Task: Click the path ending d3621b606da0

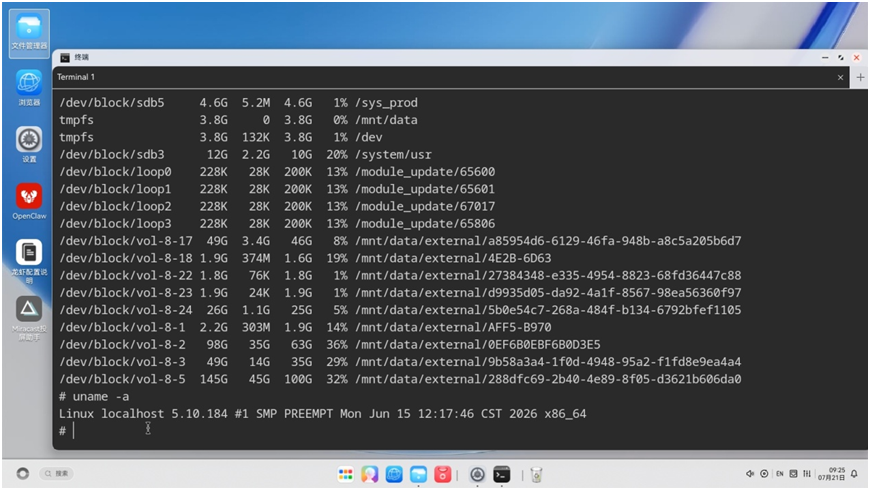Action: tap(548, 379)
